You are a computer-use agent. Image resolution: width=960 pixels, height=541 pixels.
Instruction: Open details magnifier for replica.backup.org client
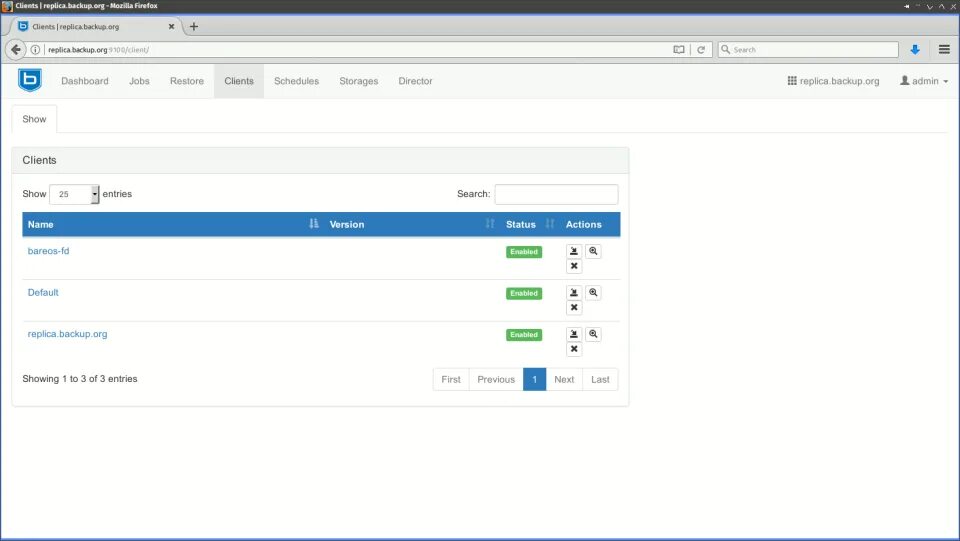tap(593, 334)
